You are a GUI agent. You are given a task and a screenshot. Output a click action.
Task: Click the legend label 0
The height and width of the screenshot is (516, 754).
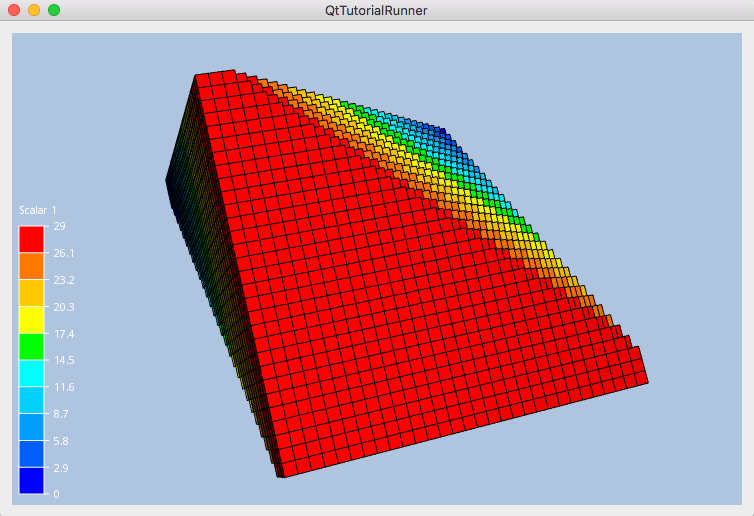[56, 494]
